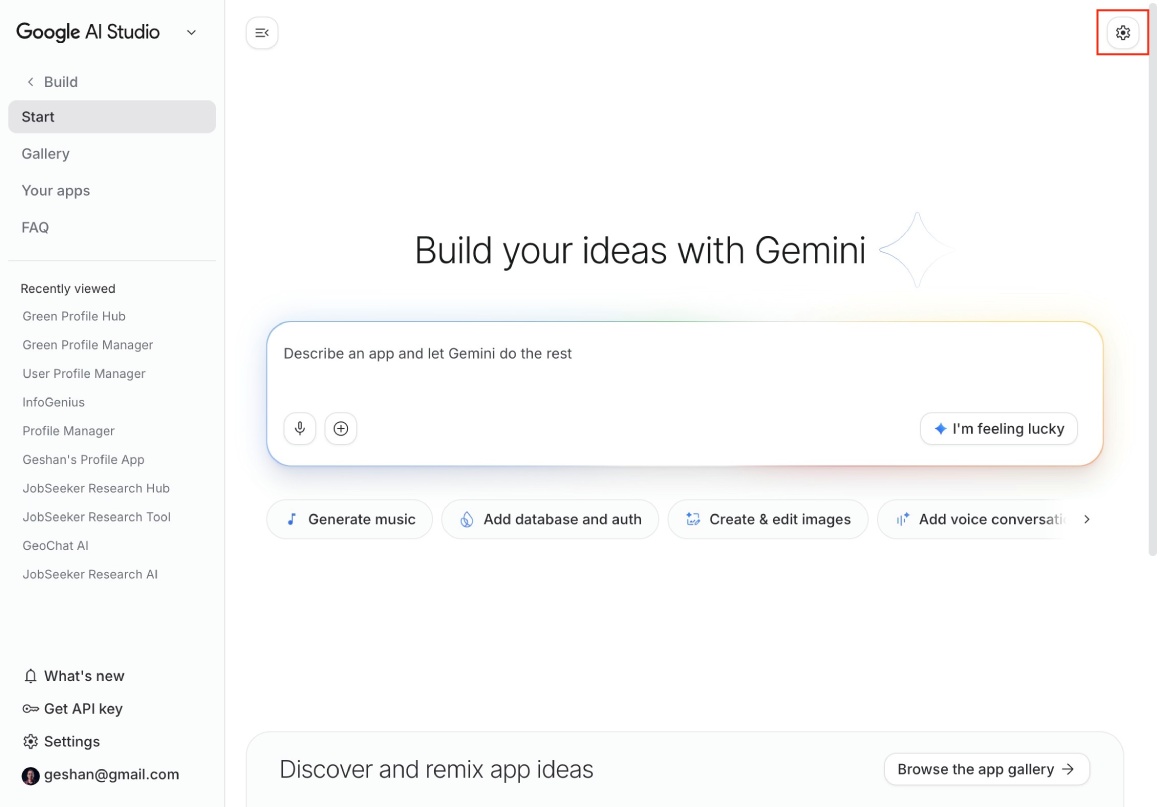Click the microphone icon in the prompt box

point(299,428)
